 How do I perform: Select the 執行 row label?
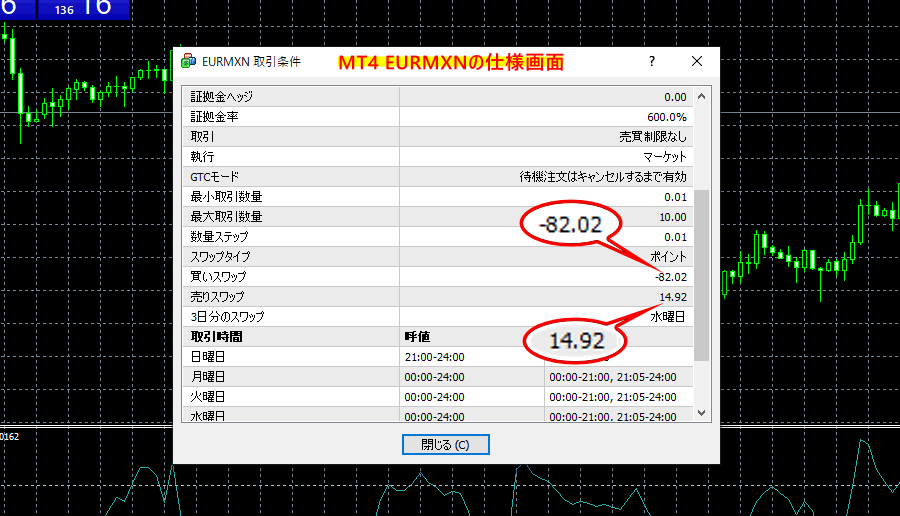202,157
